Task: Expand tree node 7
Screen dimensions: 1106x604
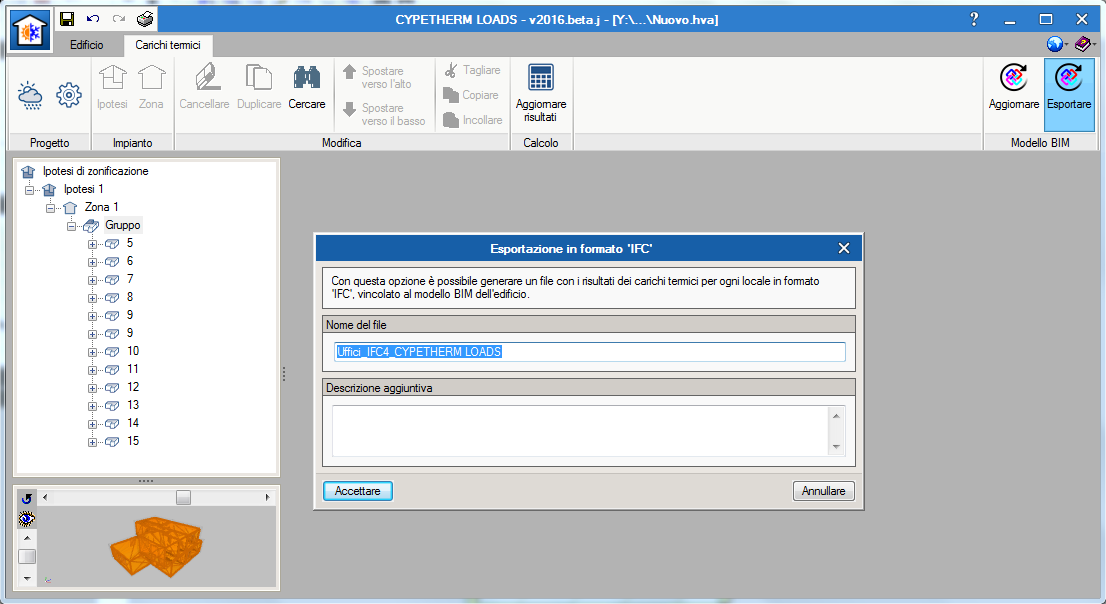Action: click(x=92, y=280)
